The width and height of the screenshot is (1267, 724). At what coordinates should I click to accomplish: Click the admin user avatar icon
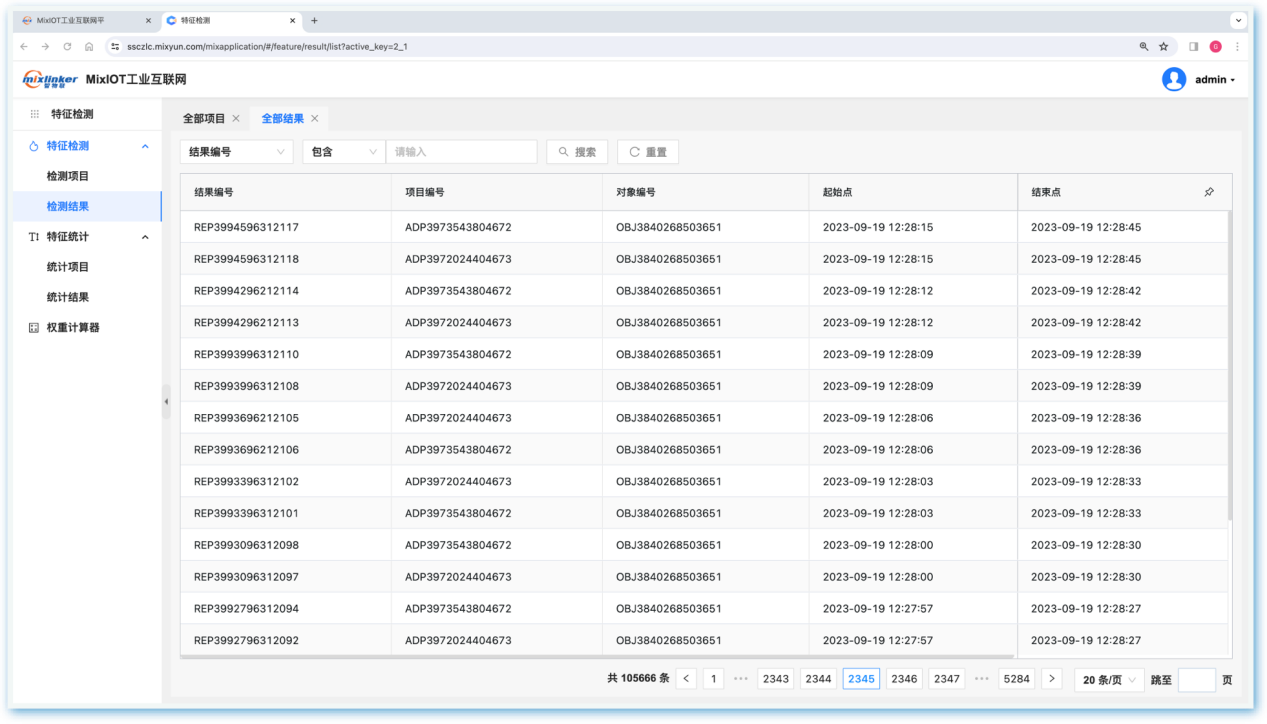click(1174, 80)
